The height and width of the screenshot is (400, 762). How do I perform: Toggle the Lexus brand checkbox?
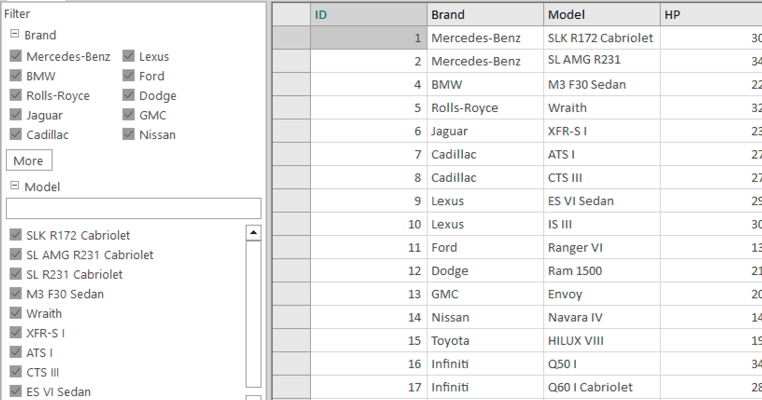[129, 56]
